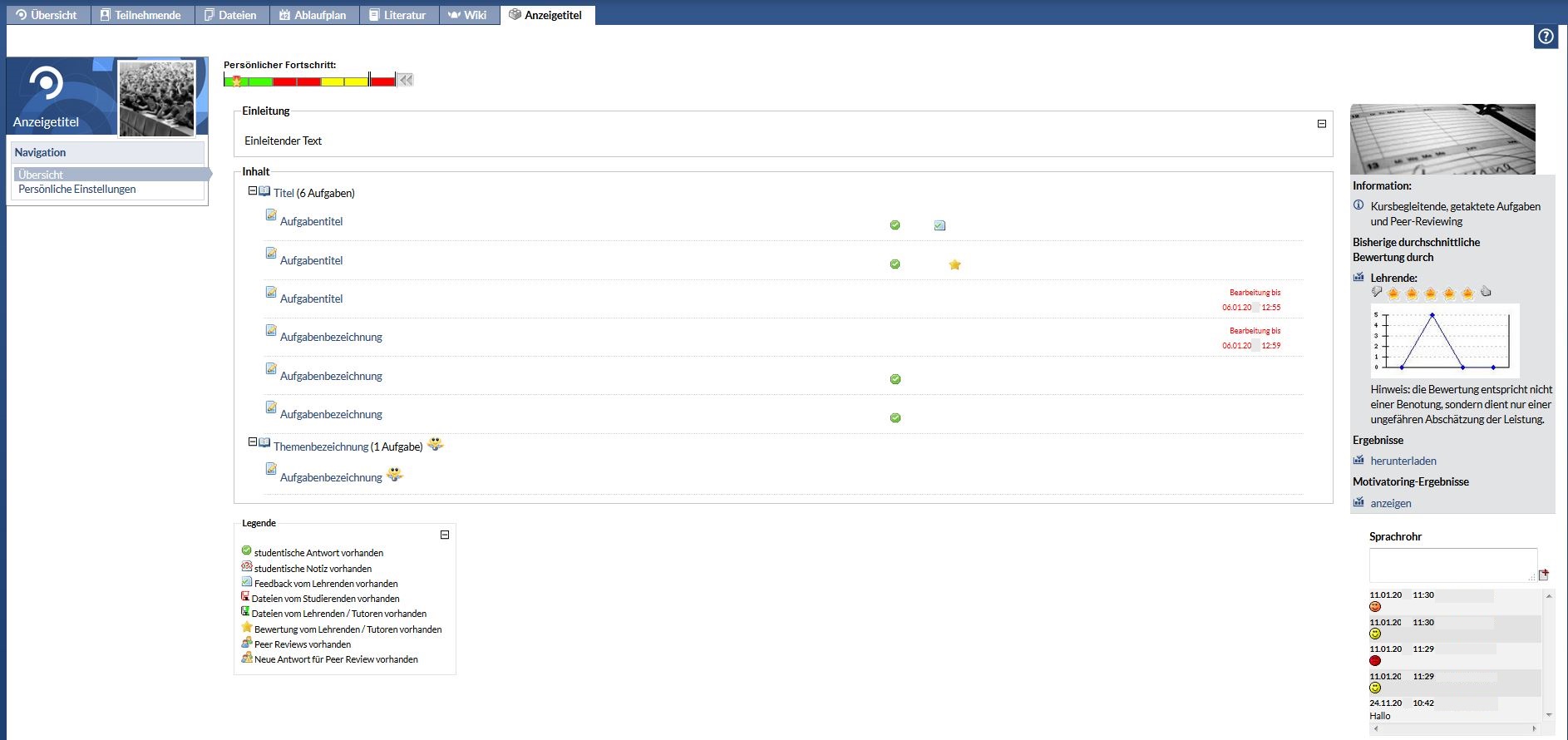Collapse the Titel (6 Aufgaben) tree node
This screenshot has width=1568, height=740.
253,191
